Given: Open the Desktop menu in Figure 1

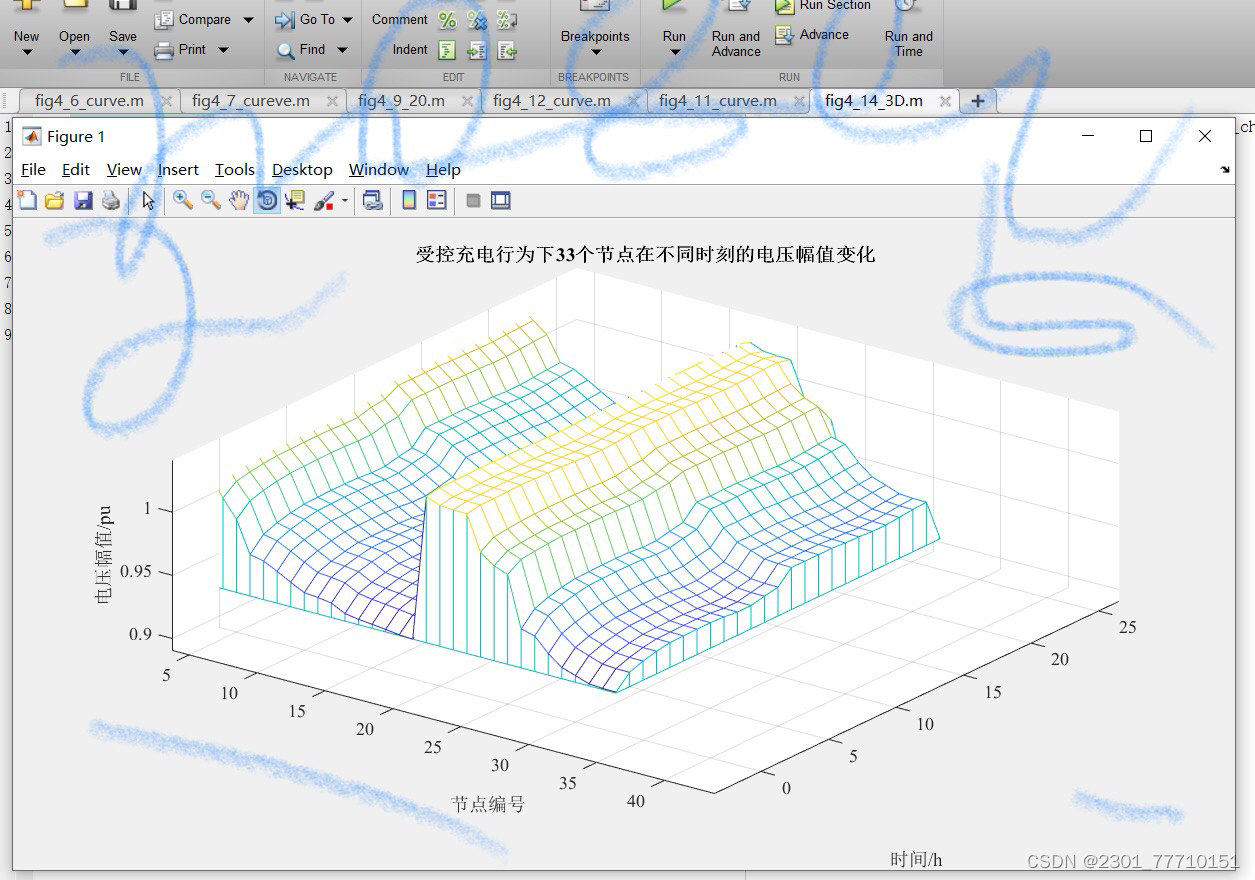Looking at the screenshot, I should pyautogui.click(x=302, y=170).
